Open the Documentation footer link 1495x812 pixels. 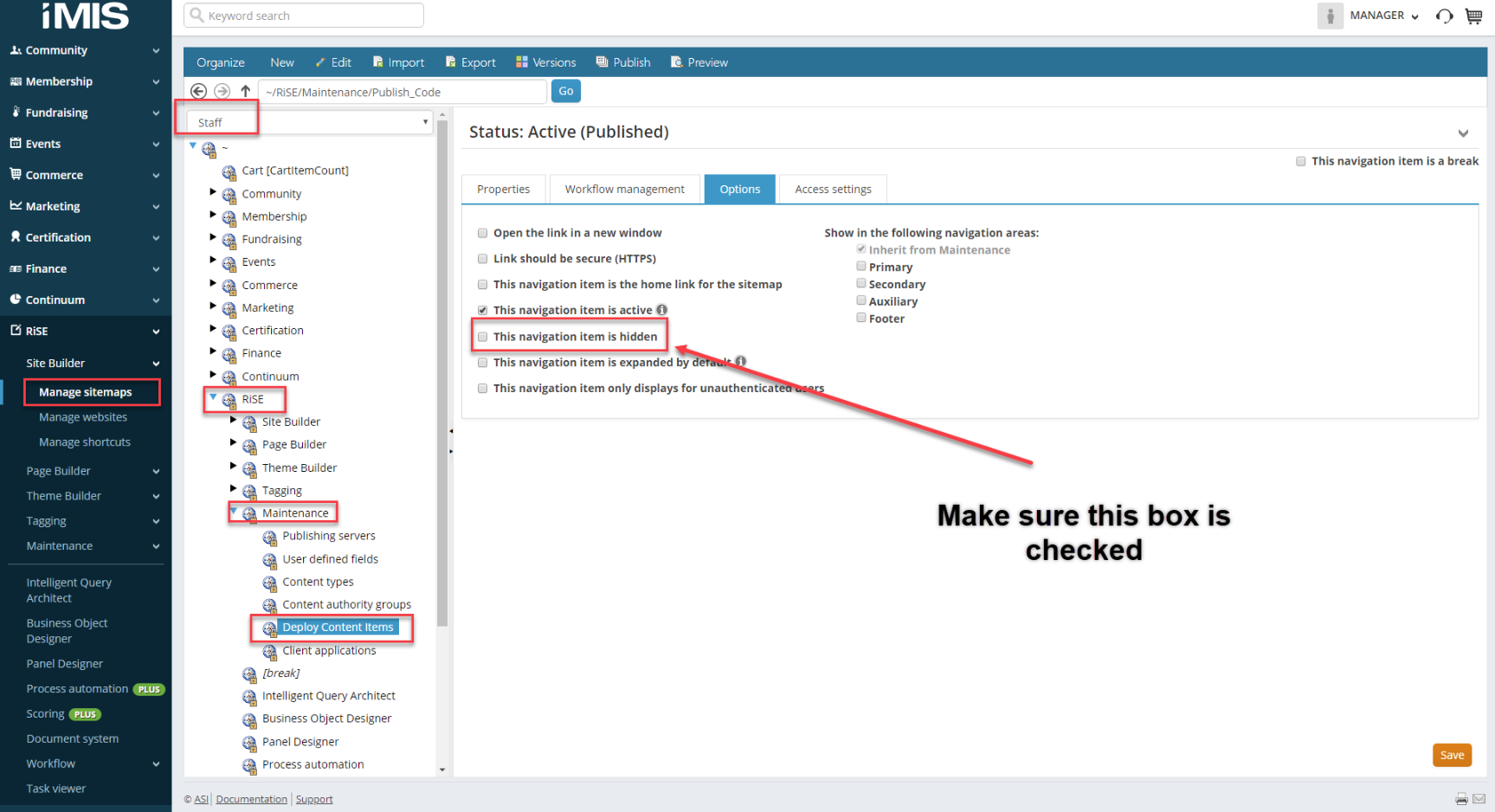251,799
